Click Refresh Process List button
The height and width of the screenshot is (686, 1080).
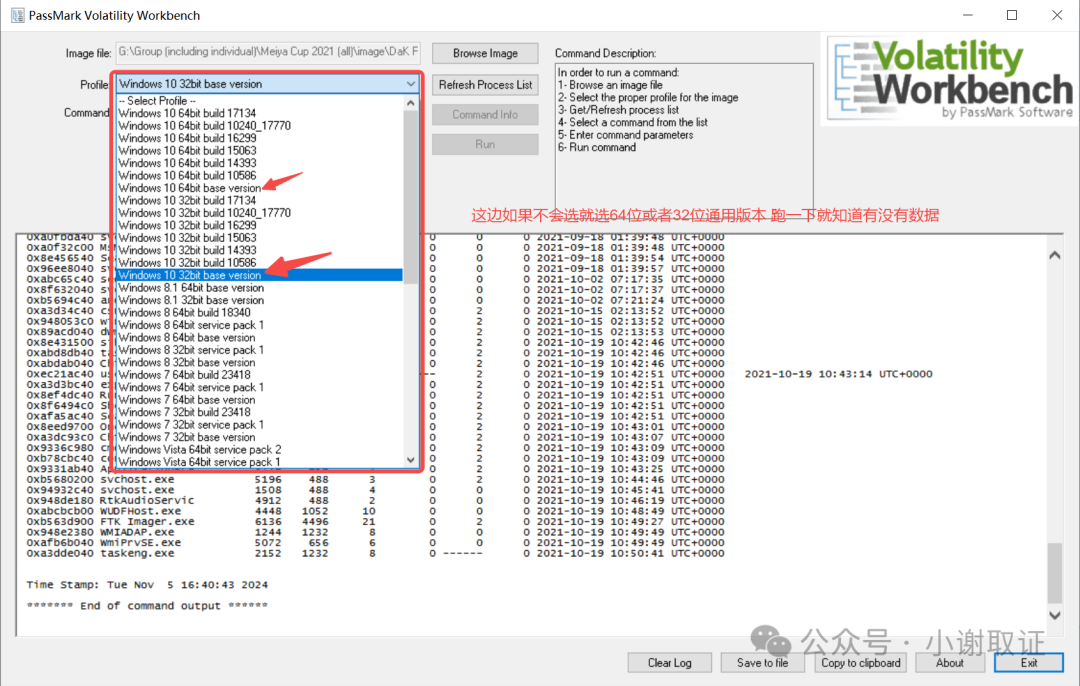pos(485,85)
